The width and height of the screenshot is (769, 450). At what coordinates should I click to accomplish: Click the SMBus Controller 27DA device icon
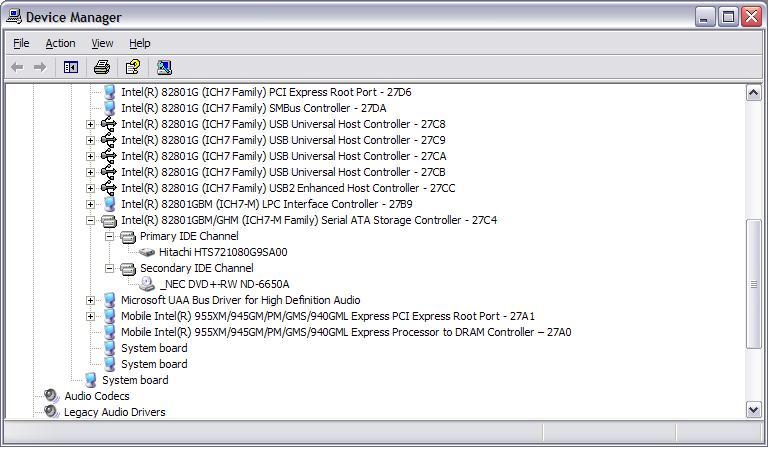pos(109,108)
